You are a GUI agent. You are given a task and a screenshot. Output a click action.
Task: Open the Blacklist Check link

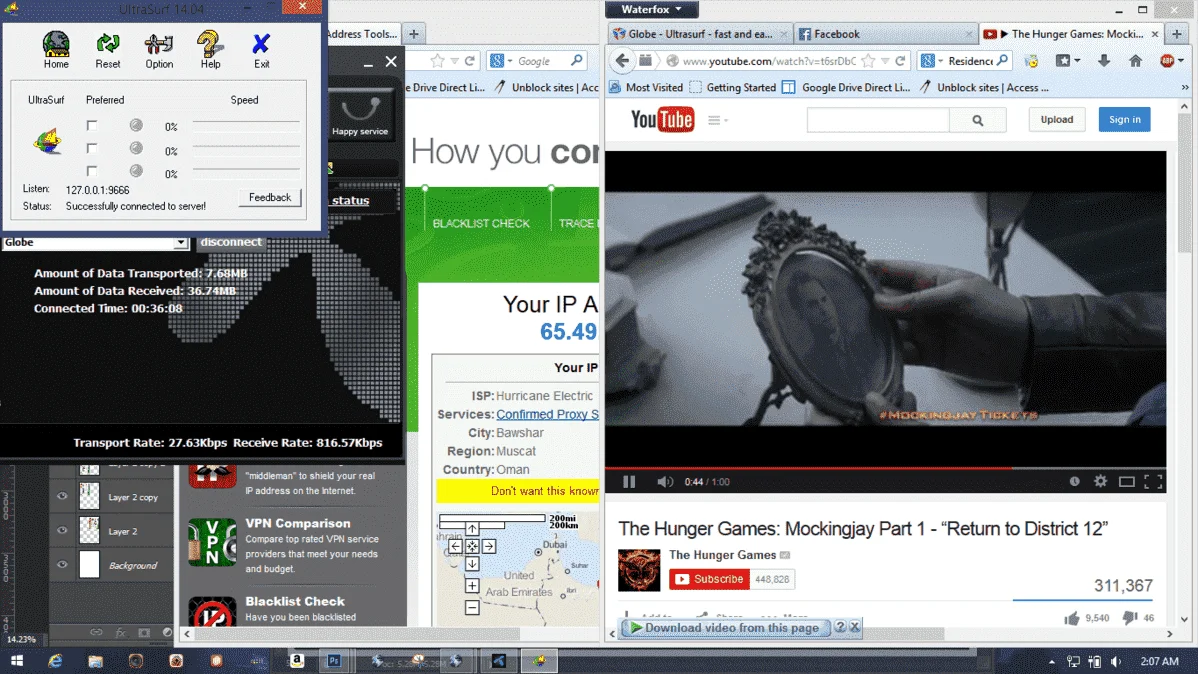pos(295,601)
